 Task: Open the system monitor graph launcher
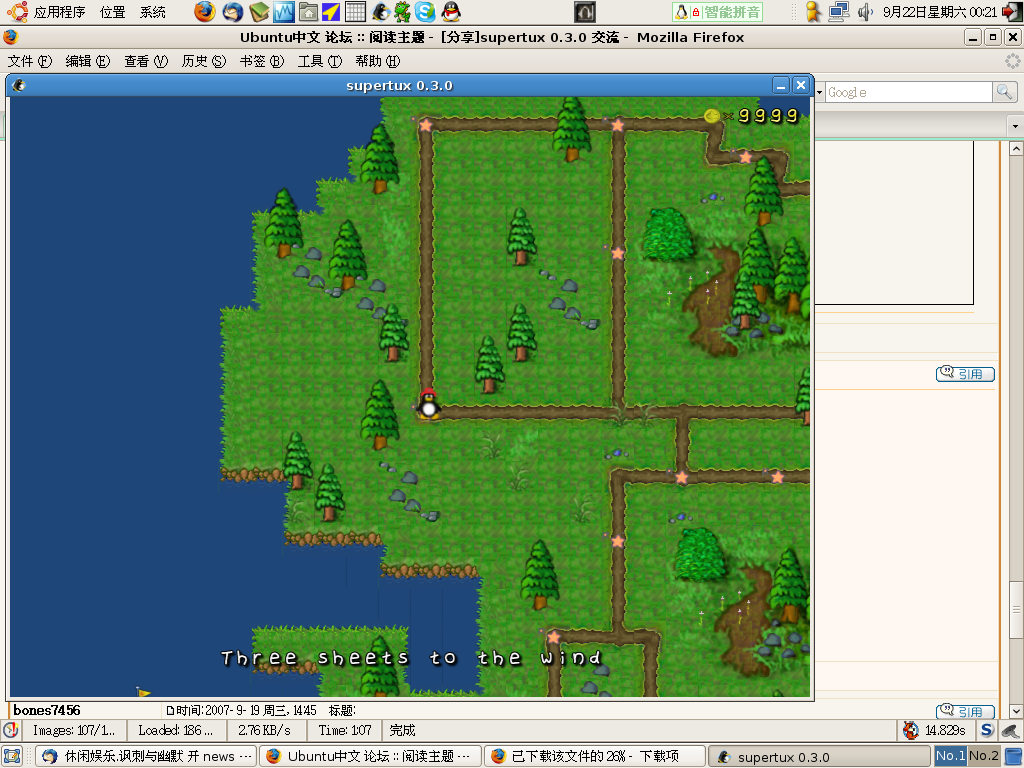[283, 12]
